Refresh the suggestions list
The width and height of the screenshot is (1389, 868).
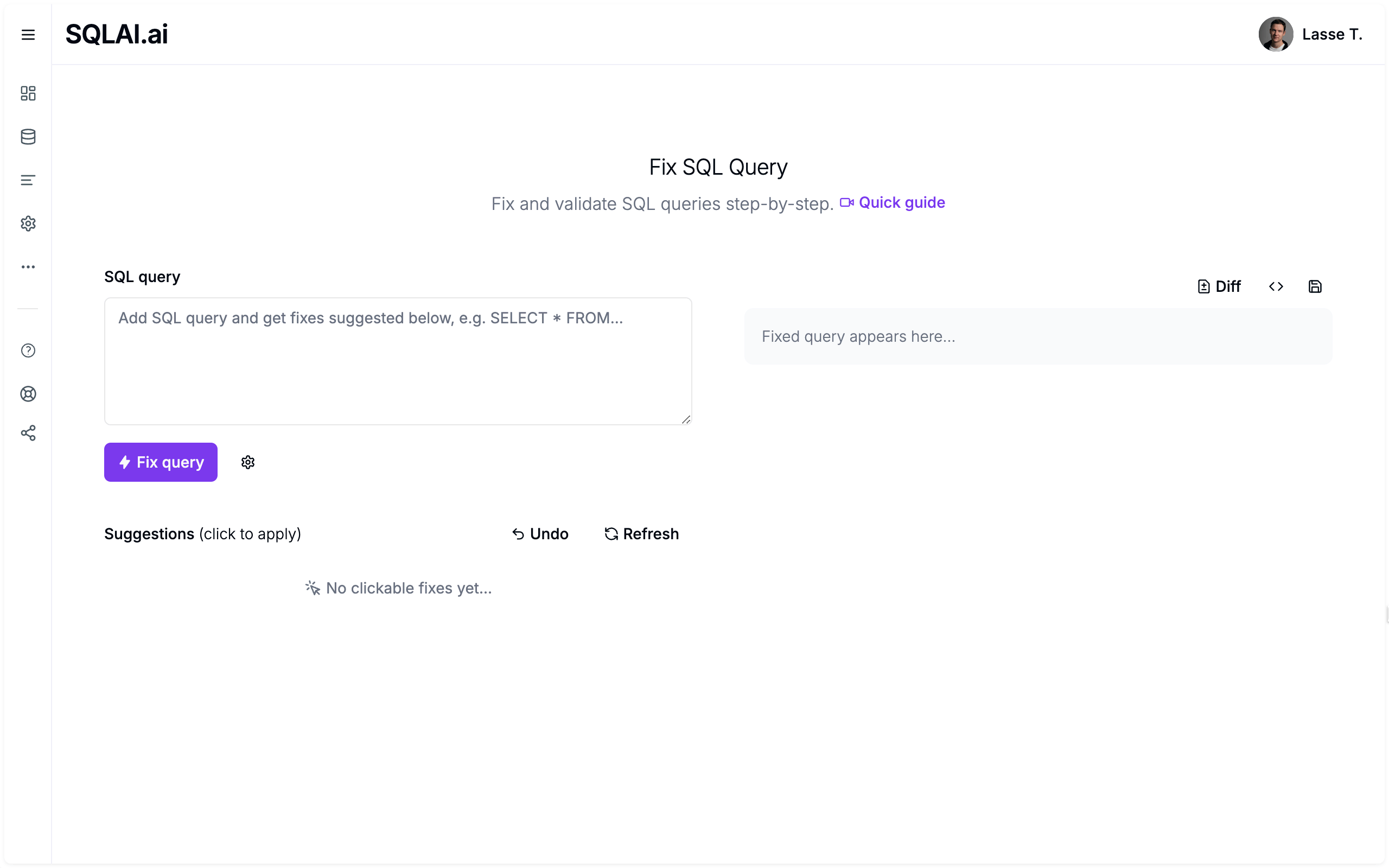(x=642, y=534)
